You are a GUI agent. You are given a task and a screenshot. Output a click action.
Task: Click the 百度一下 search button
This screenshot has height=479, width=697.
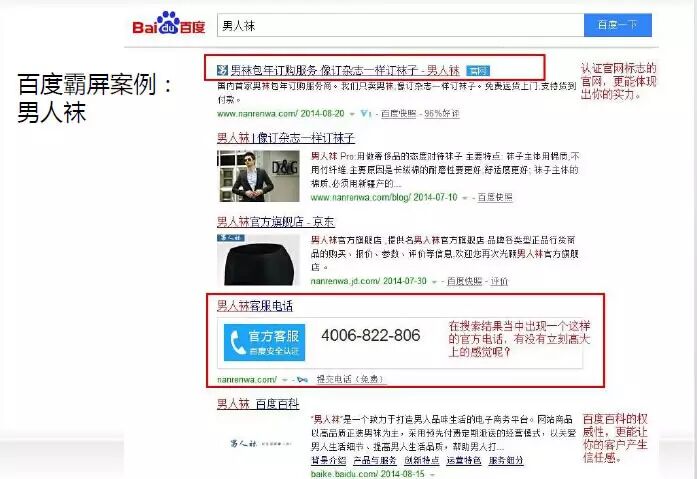click(x=618, y=25)
